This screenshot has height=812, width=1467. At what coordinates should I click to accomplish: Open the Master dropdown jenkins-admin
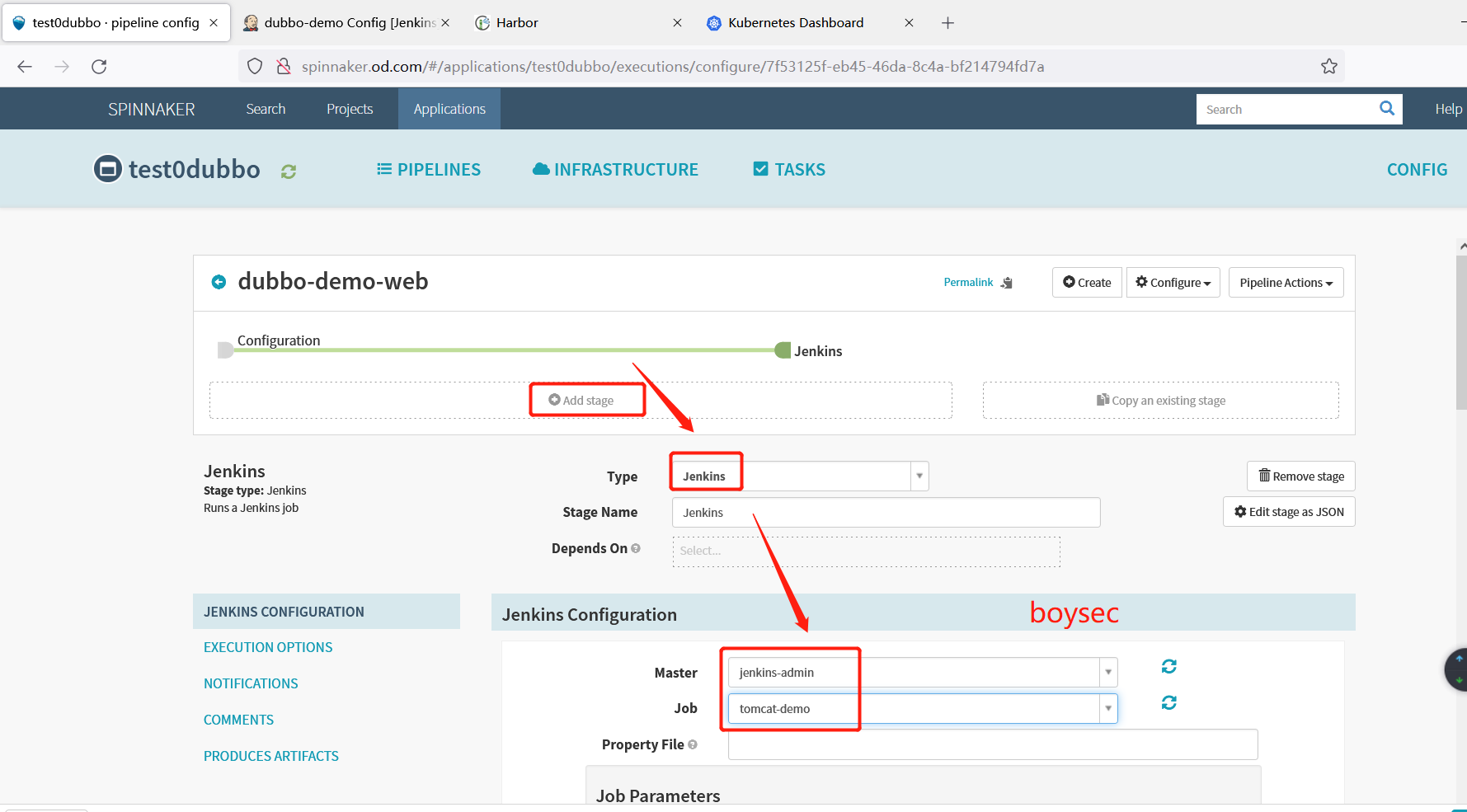(x=923, y=672)
